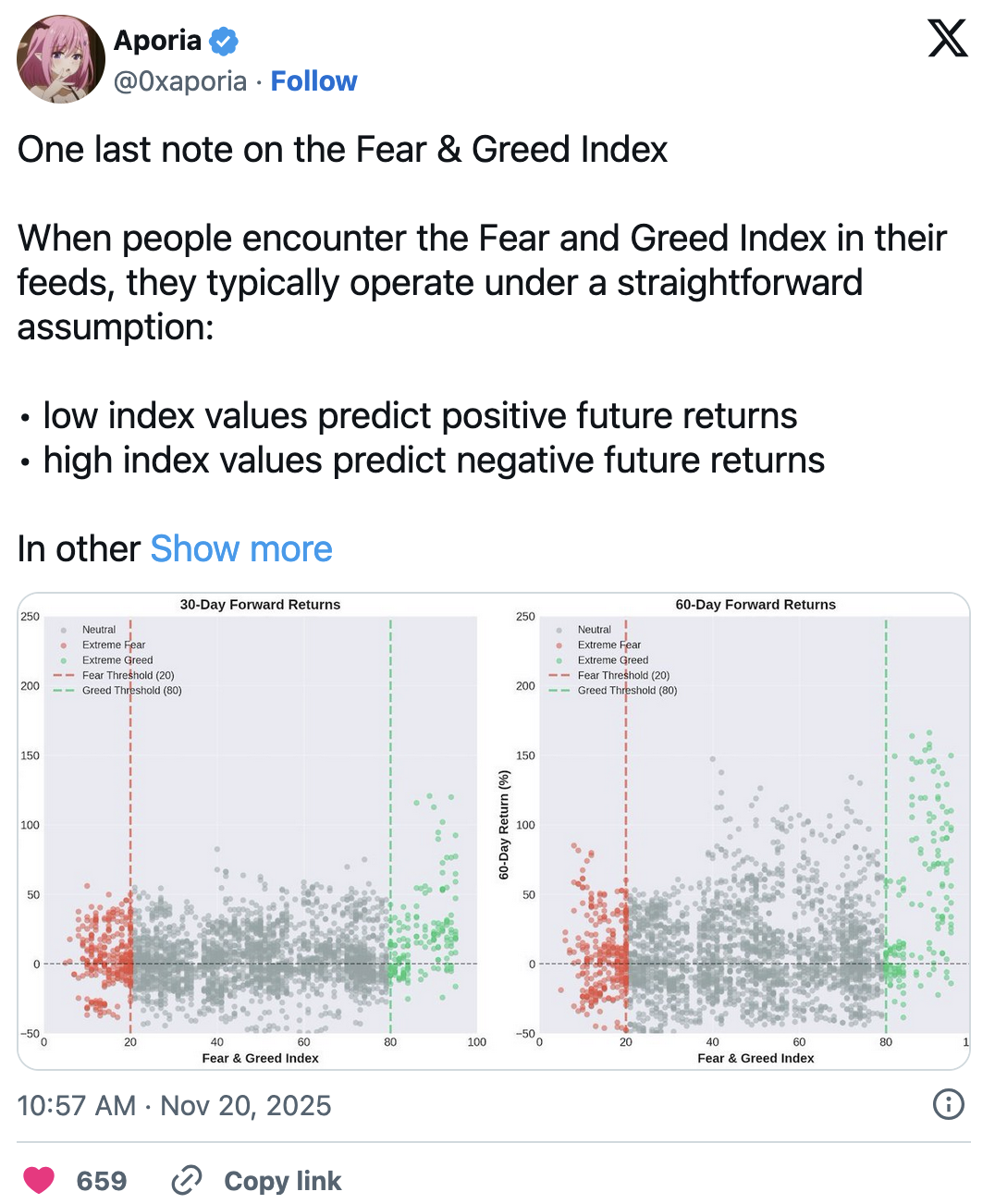Click the 659 likes count
995x1204 pixels.
point(102,1181)
